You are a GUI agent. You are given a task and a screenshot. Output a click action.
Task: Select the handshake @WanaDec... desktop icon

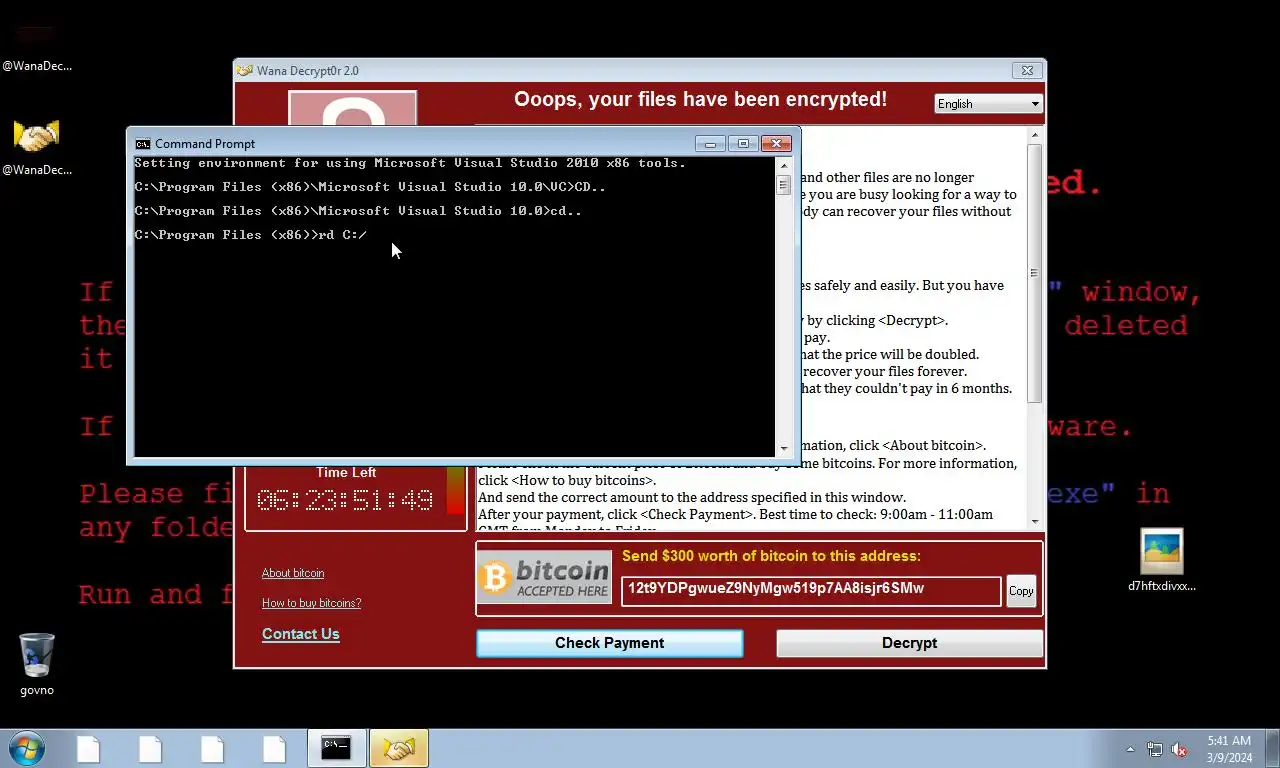tap(37, 145)
